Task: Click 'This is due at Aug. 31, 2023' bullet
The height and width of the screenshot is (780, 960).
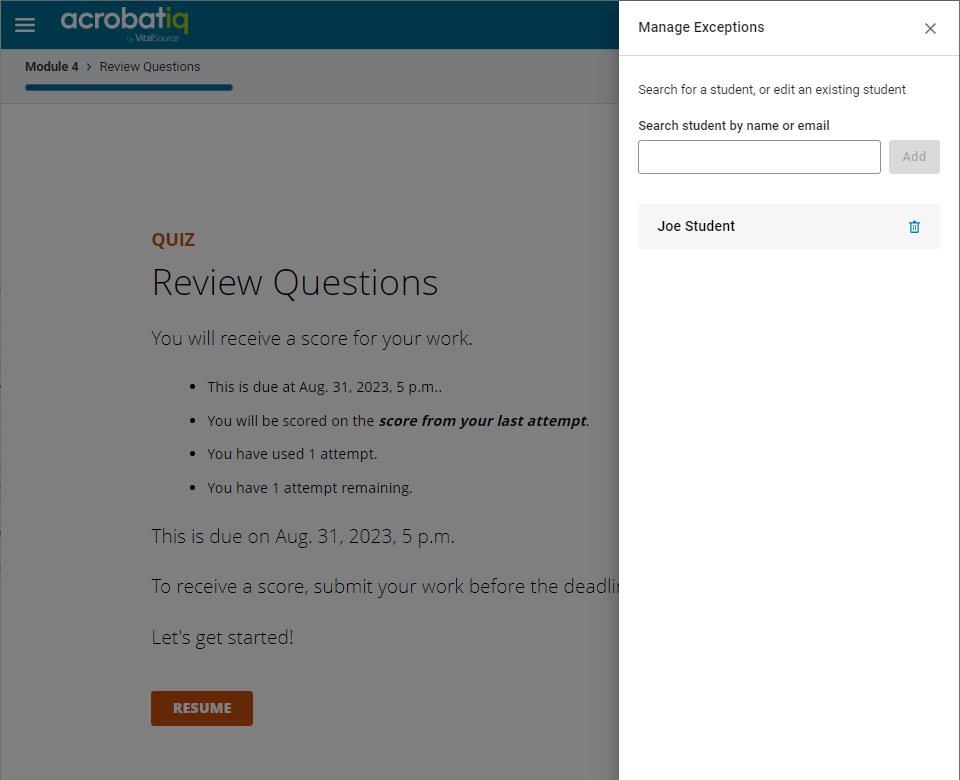Action: [x=324, y=387]
